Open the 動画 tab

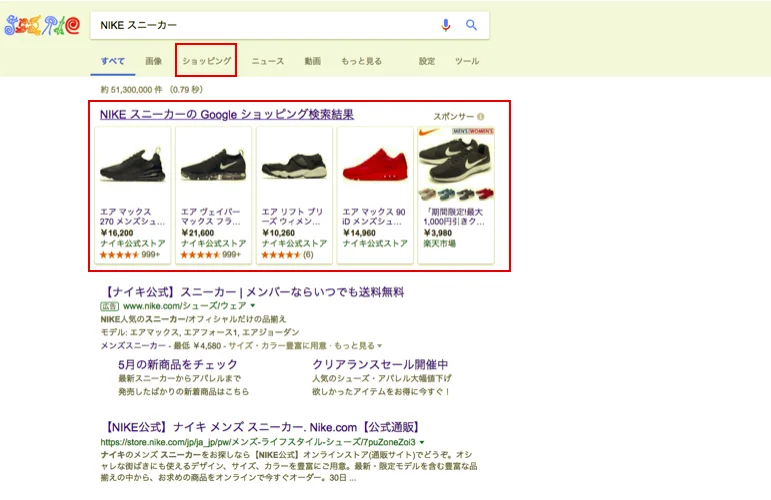(312, 61)
